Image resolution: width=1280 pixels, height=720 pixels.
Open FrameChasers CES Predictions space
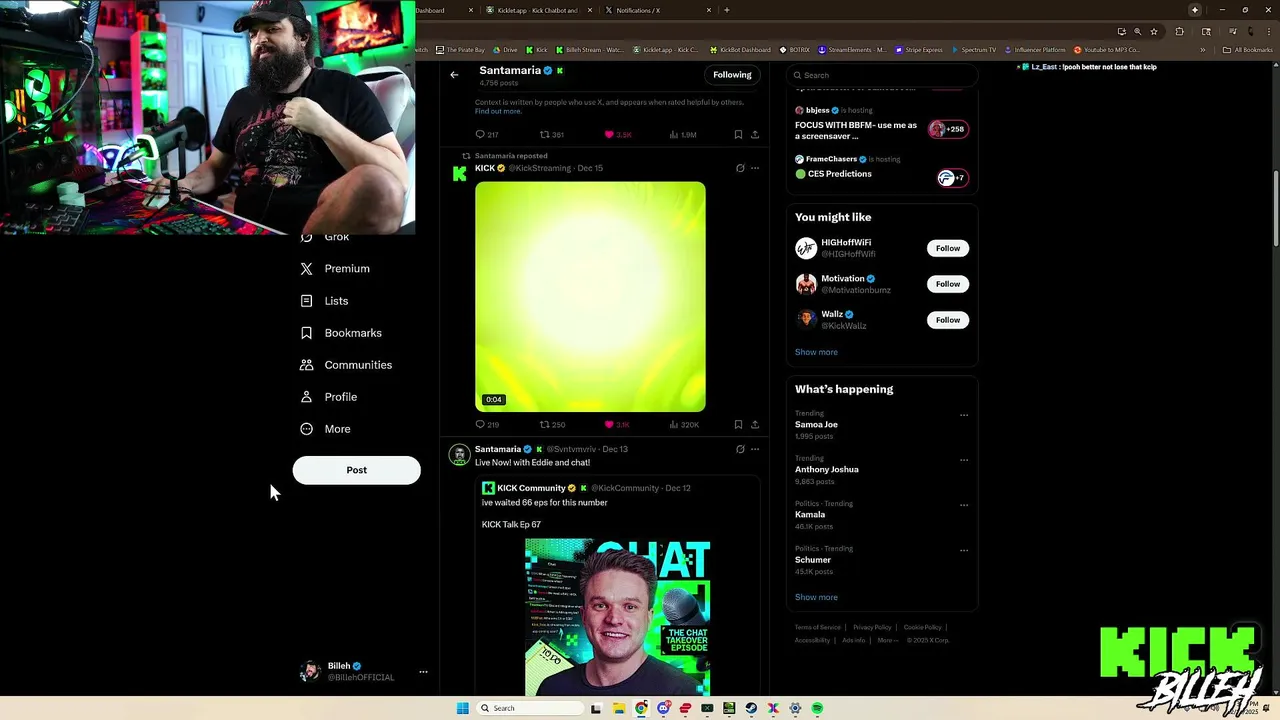pos(881,167)
